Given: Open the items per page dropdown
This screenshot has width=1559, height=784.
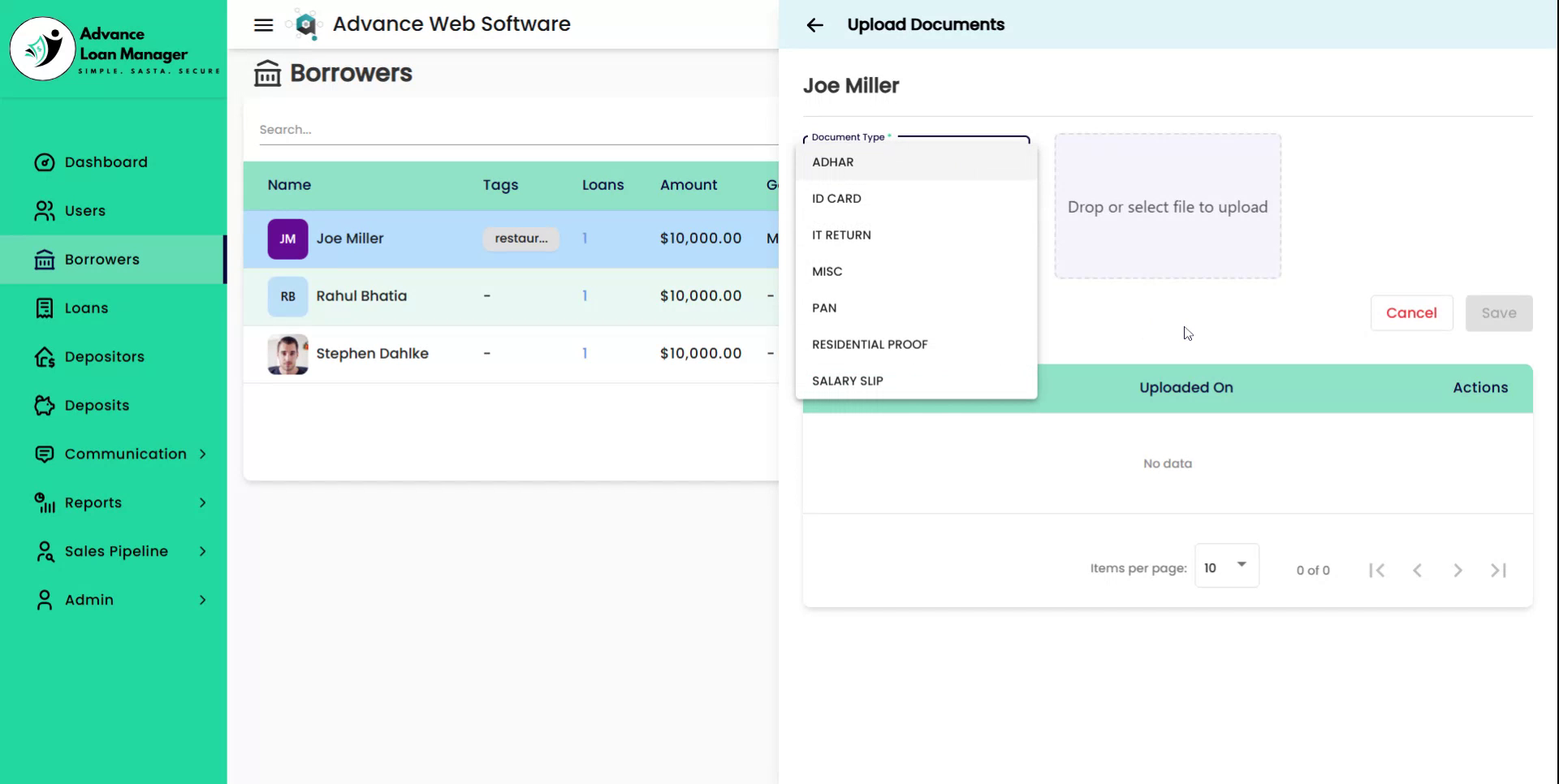Looking at the screenshot, I should (x=1226, y=566).
